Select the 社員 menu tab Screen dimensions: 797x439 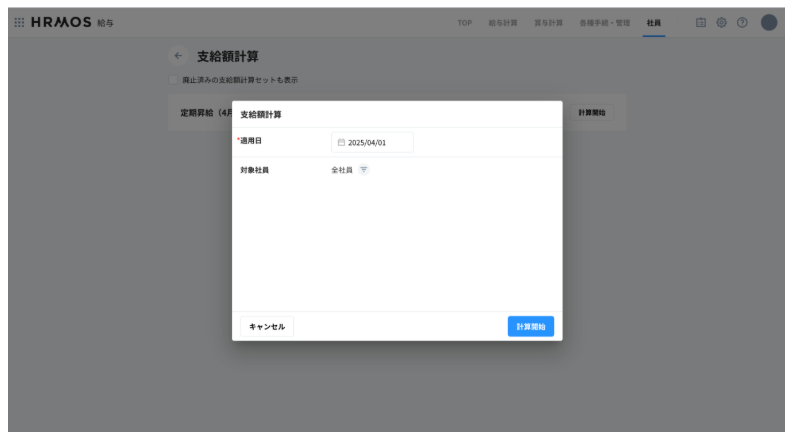point(653,23)
